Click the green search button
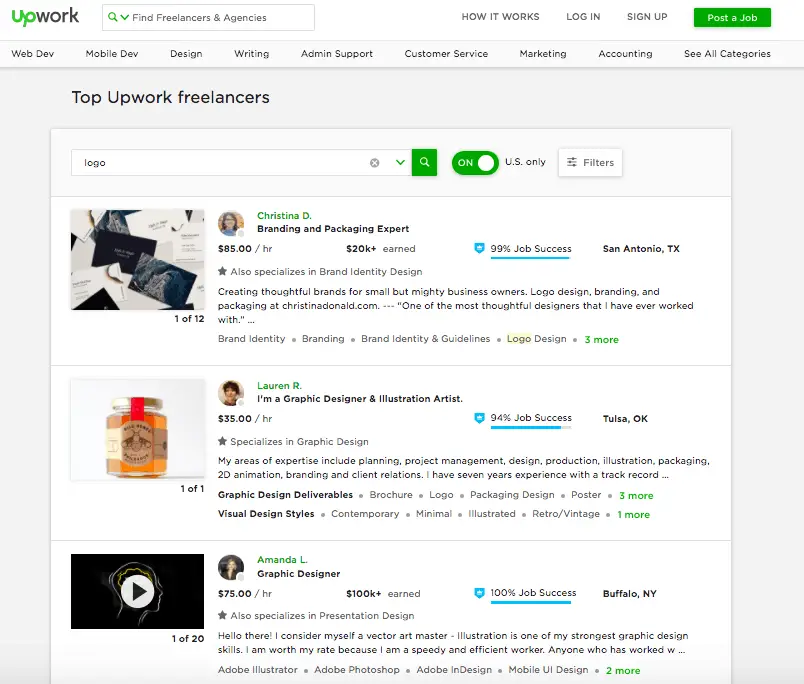 (x=425, y=163)
